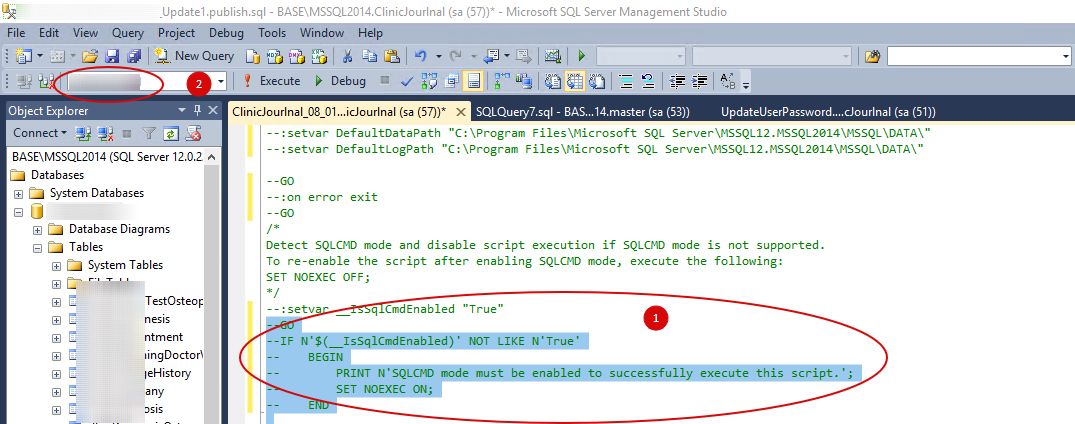Open the Project menu
Viewport: 1075px width, 424px height.
pyautogui.click(x=177, y=33)
